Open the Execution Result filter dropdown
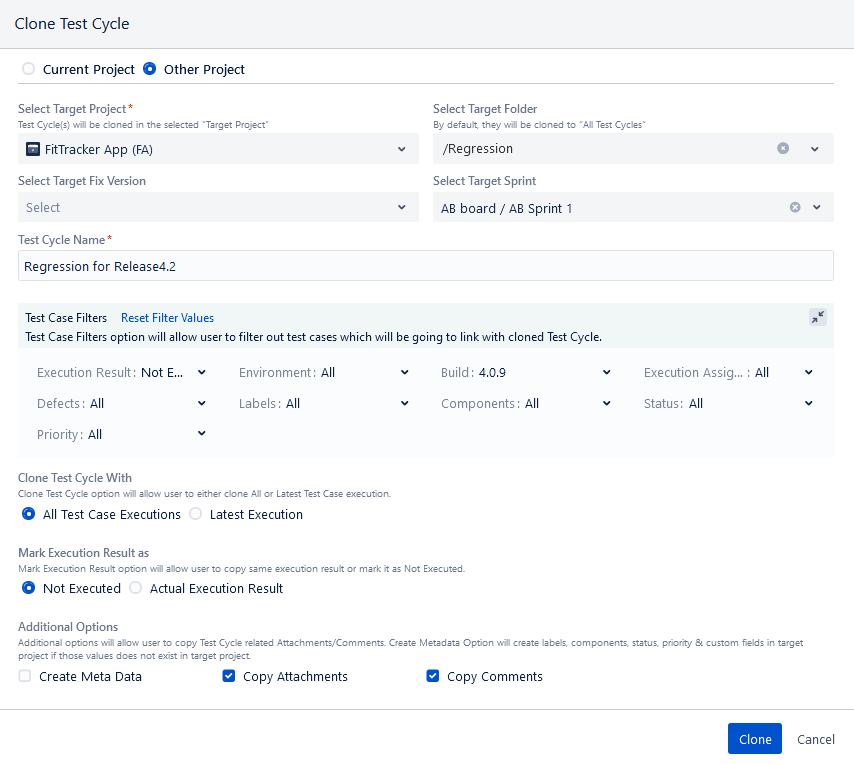Image resolution: width=854 pixels, height=764 pixels. point(121,372)
